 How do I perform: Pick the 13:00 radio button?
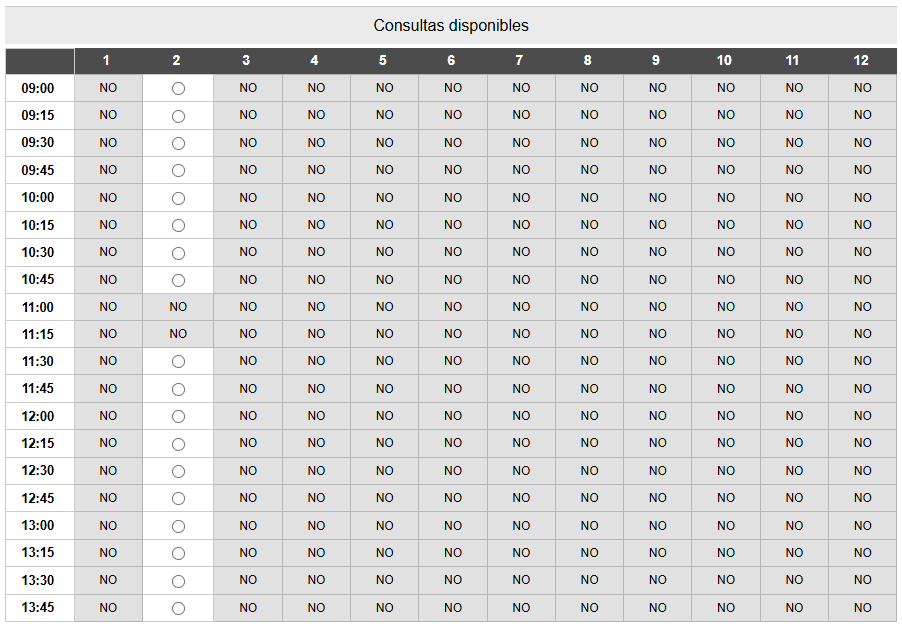point(178,526)
